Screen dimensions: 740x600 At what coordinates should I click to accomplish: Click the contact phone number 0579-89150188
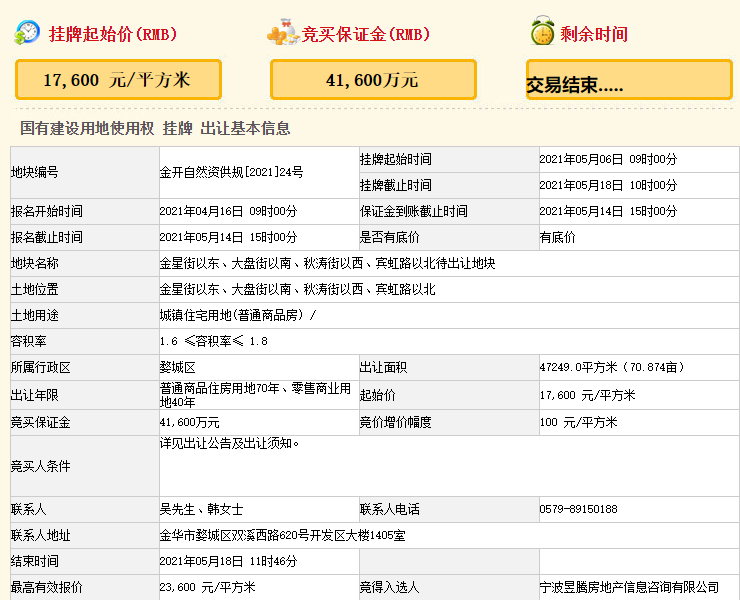click(x=578, y=509)
